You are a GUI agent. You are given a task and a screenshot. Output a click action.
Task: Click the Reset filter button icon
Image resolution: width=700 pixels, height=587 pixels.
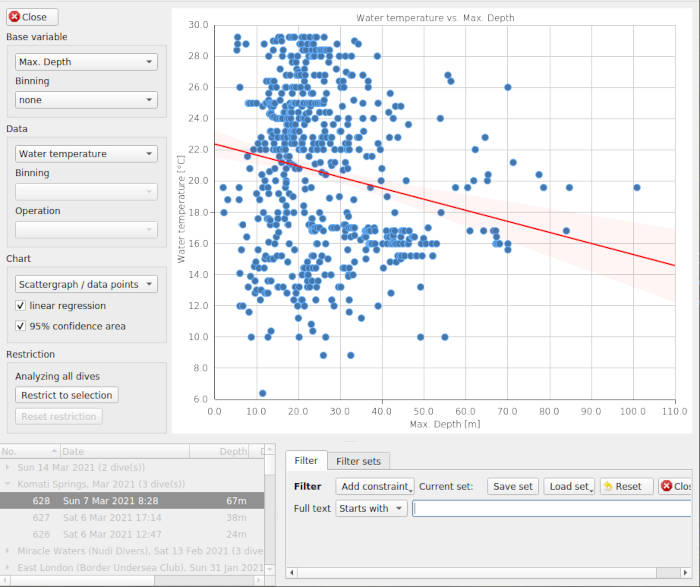pyautogui.click(x=608, y=486)
